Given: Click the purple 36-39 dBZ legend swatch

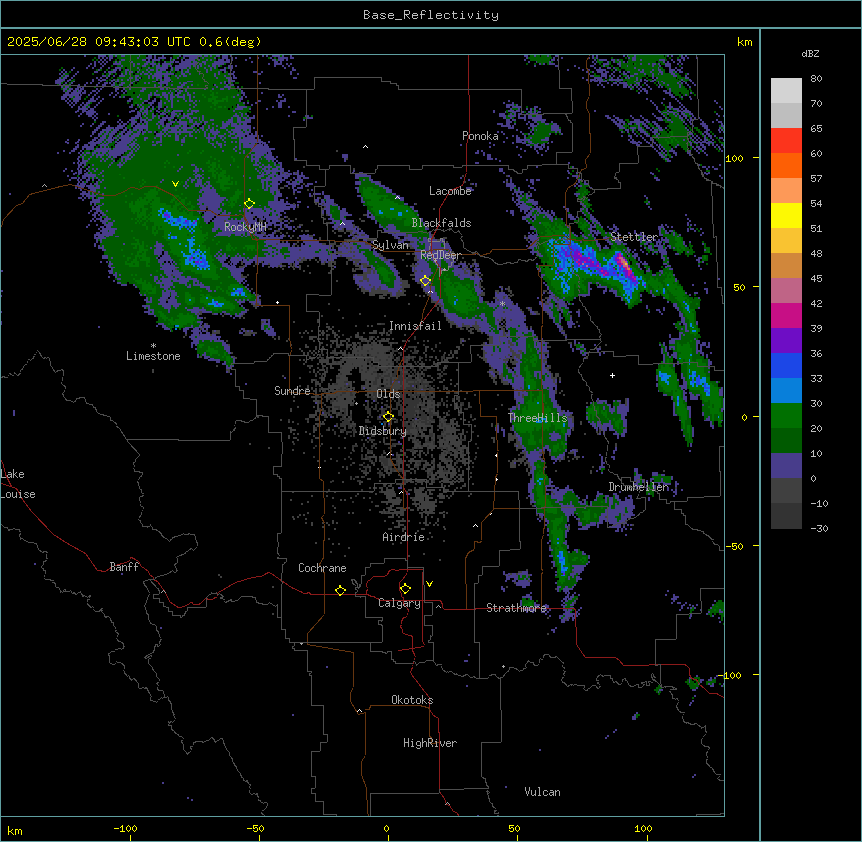Looking at the screenshot, I should click(x=786, y=341).
